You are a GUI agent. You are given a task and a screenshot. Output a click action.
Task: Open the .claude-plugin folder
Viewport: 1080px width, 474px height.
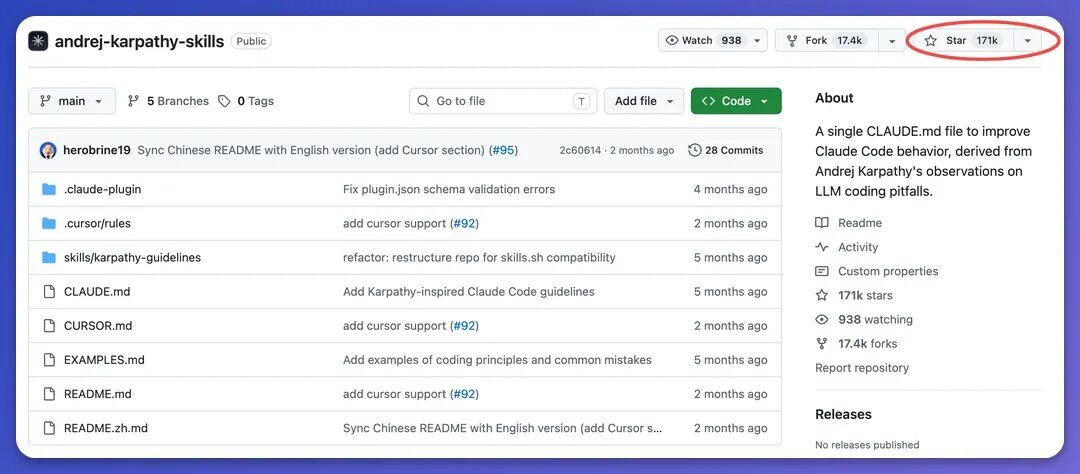click(x=103, y=189)
